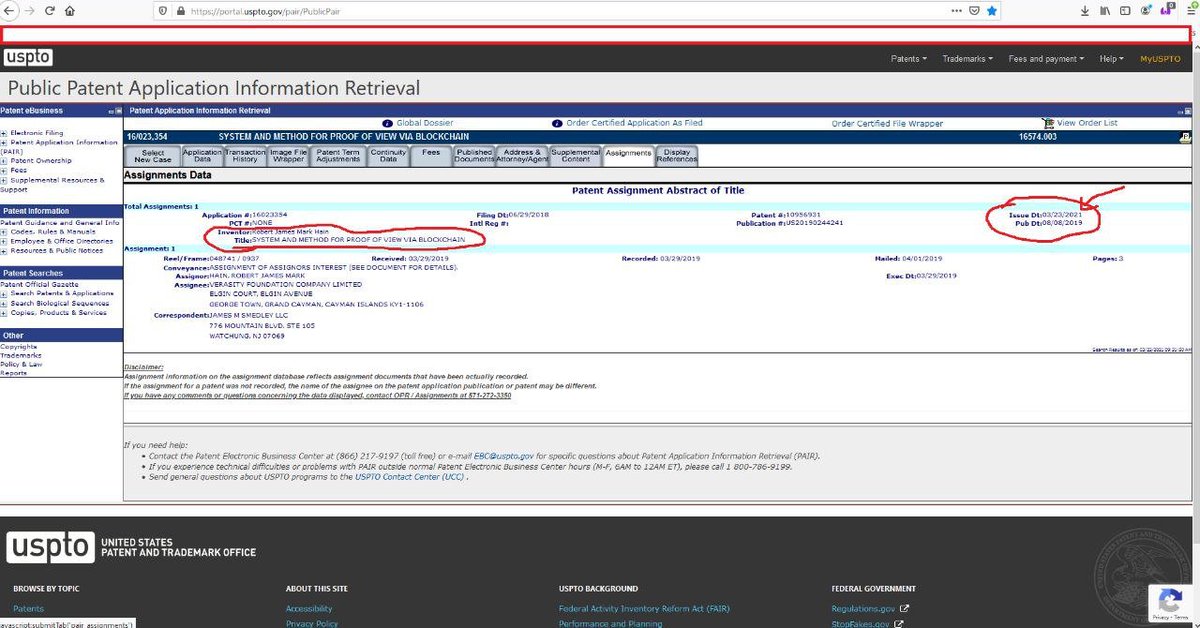The width and height of the screenshot is (1200, 628).
Task: Click the padlock icon in address bar
Action: tap(180, 11)
